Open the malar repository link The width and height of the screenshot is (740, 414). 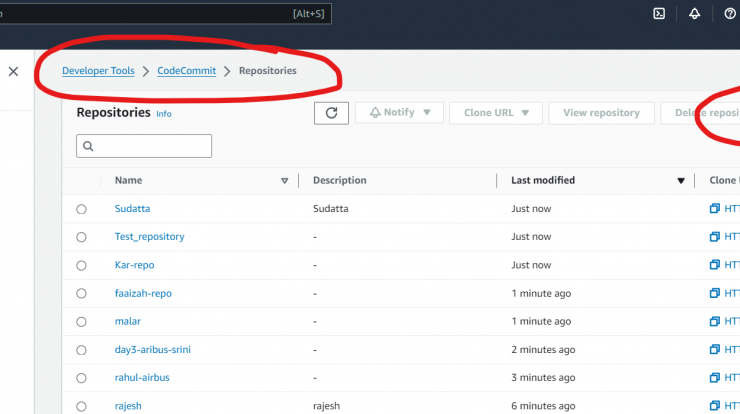(x=127, y=321)
